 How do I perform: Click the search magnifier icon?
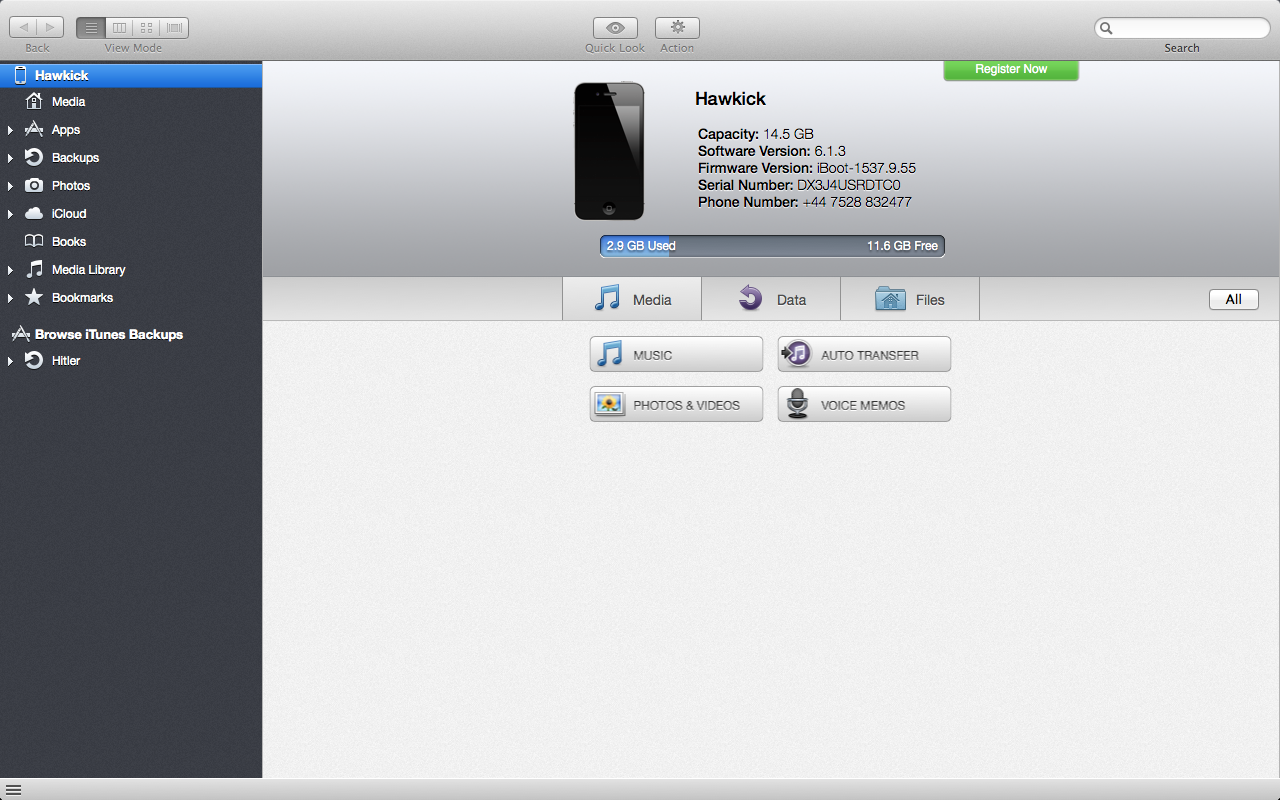coord(1106,28)
